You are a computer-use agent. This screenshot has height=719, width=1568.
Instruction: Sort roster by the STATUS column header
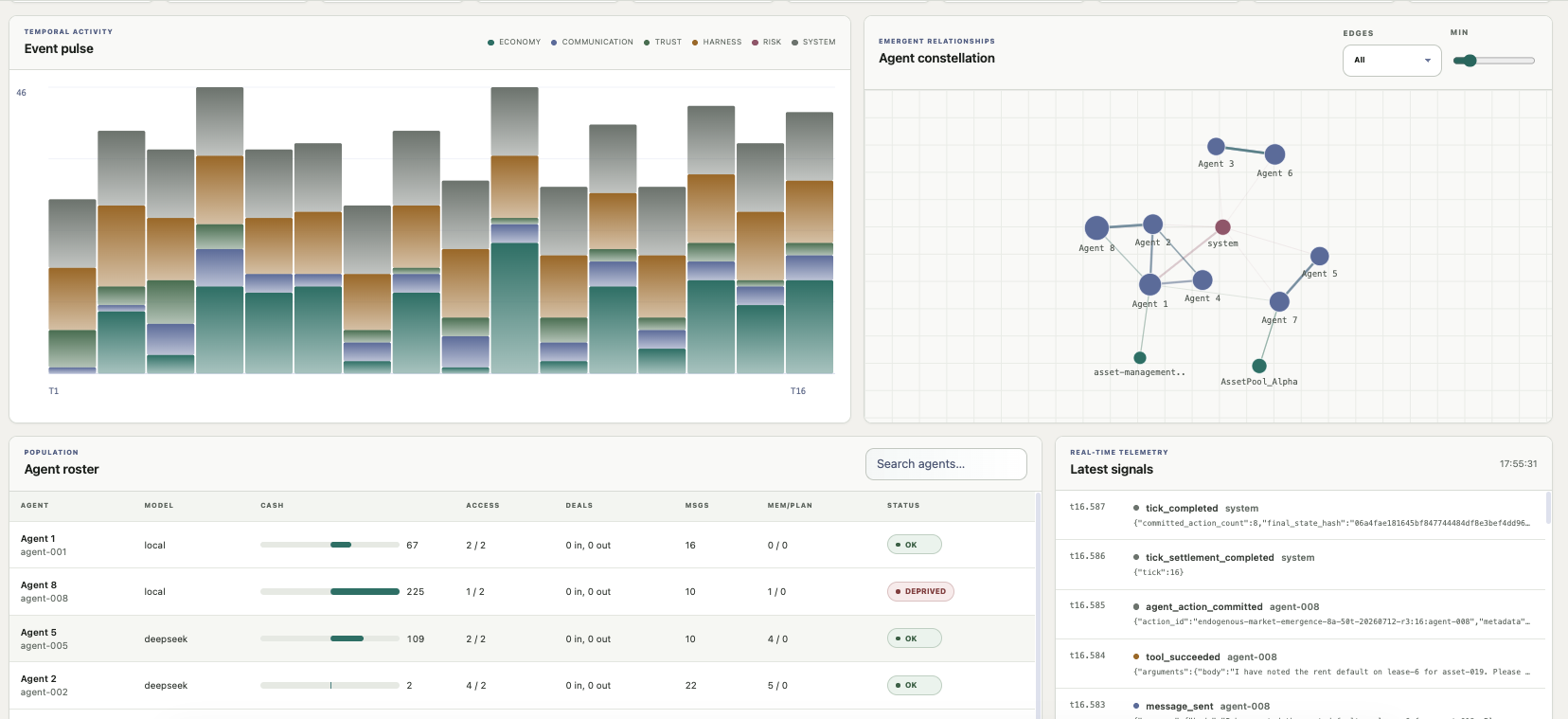(x=903, y=506)
